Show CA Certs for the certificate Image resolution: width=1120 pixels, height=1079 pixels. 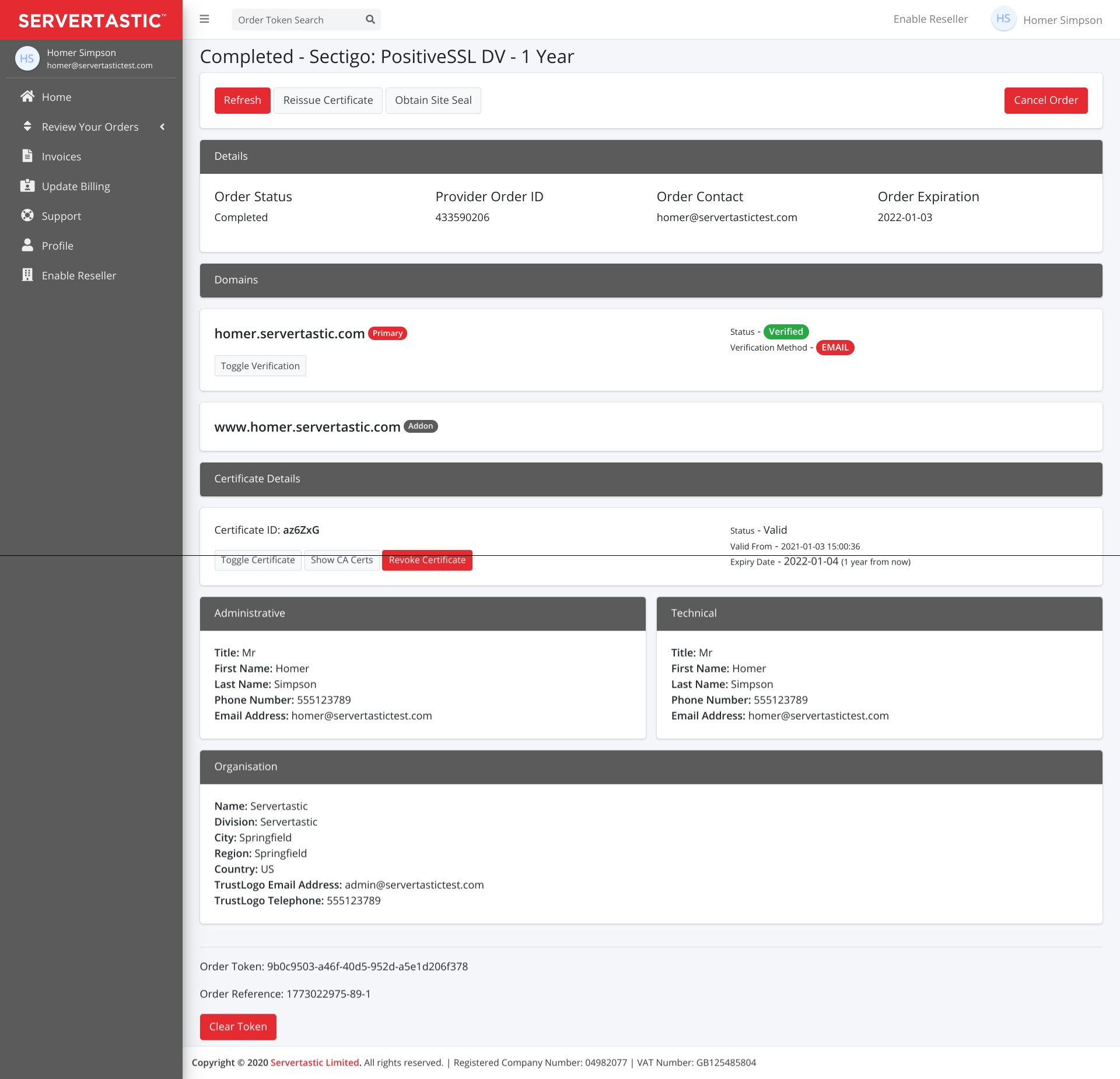(x=341, y=560)
